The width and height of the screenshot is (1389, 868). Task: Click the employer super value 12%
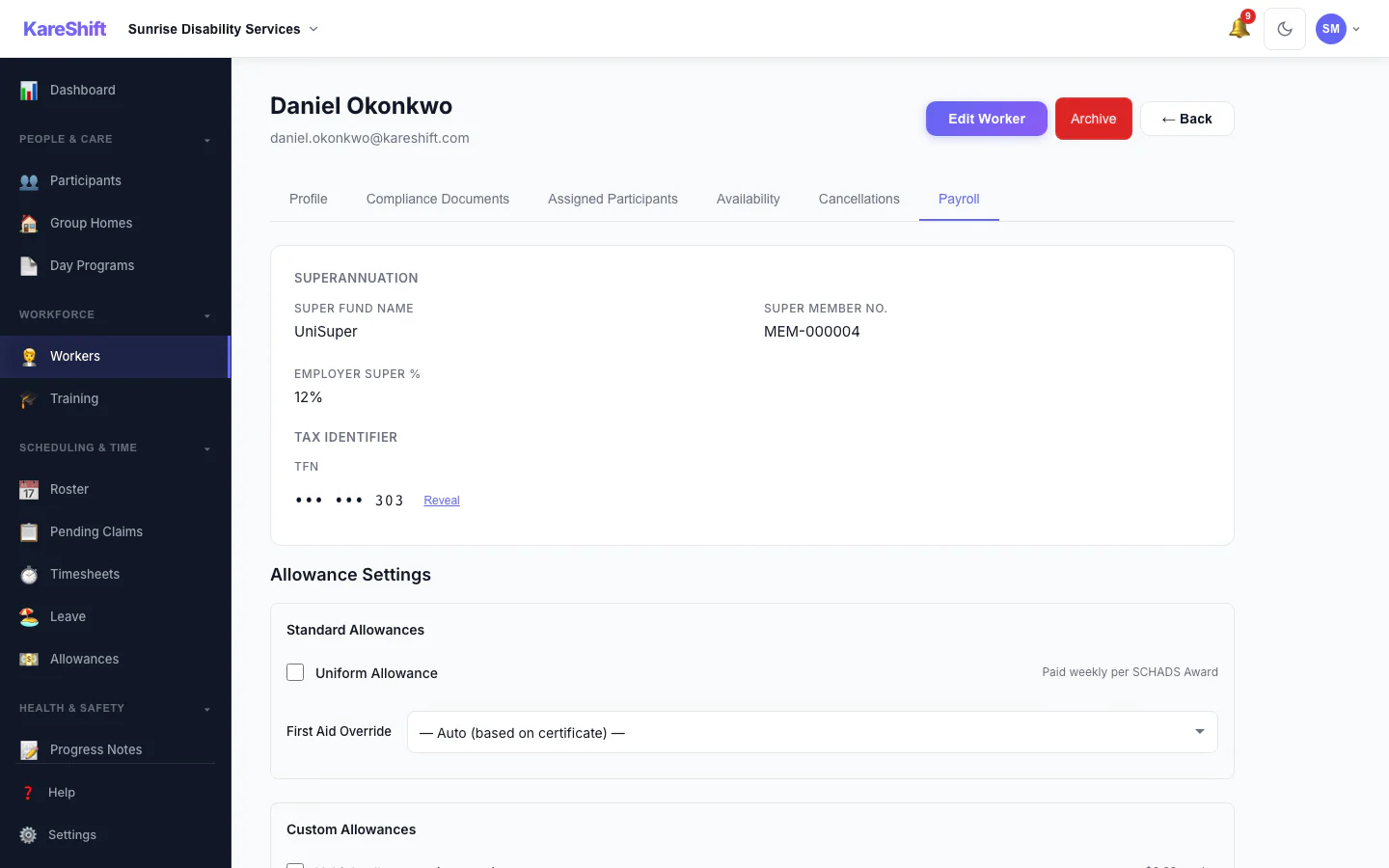(x=309, y=397)
